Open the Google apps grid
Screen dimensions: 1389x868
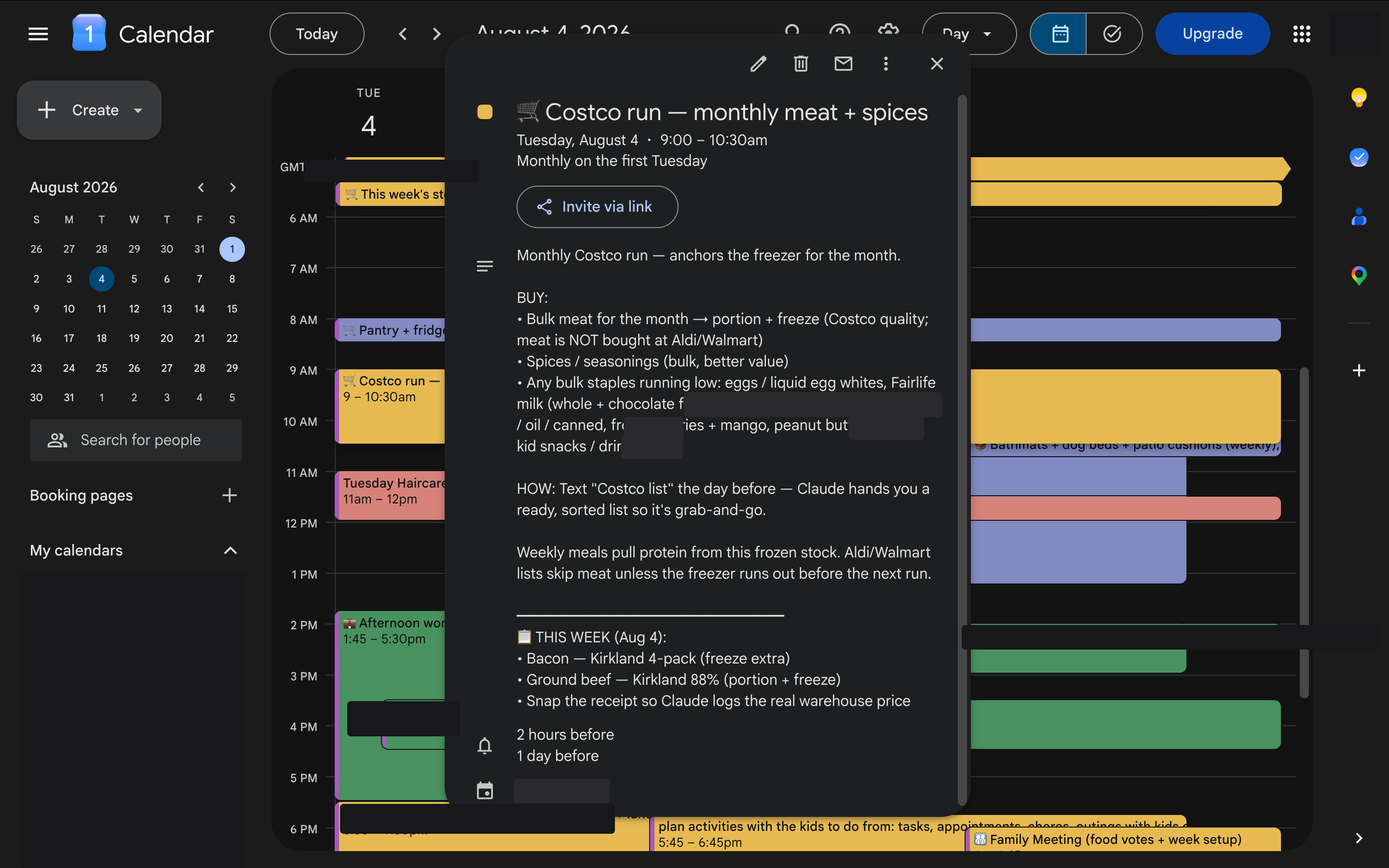tap(1301, 34)
